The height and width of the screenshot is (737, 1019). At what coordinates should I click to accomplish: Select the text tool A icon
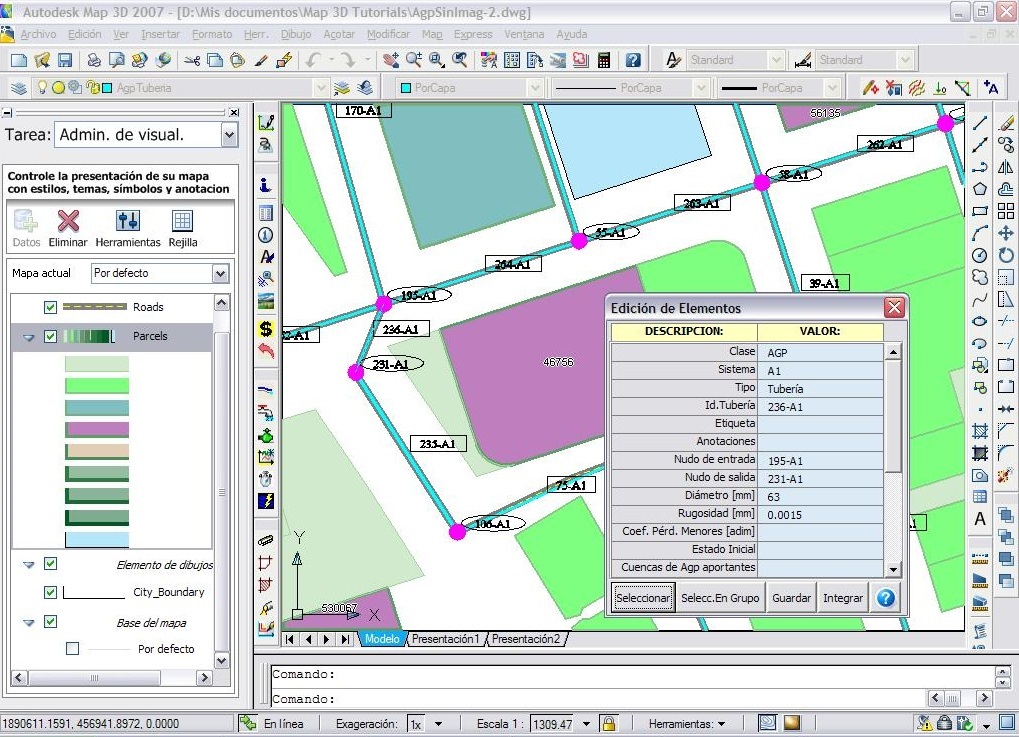click(980, 518)
